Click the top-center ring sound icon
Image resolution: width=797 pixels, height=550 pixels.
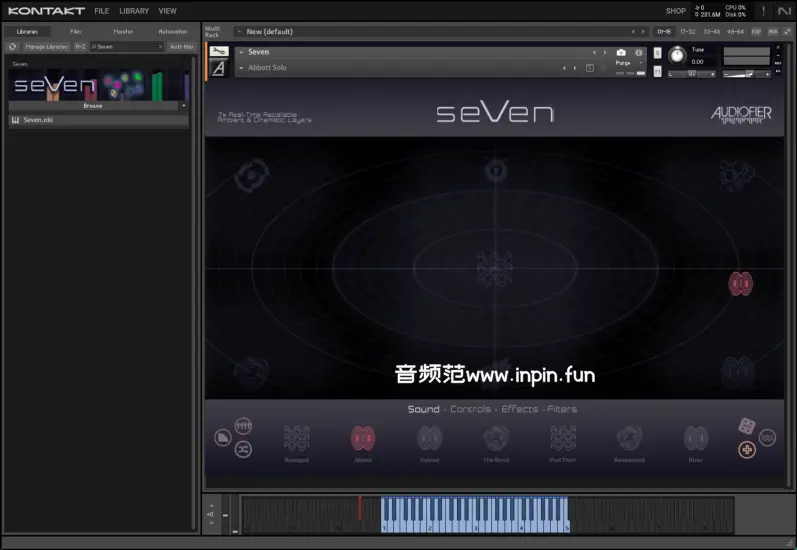[x=496, y=170]
